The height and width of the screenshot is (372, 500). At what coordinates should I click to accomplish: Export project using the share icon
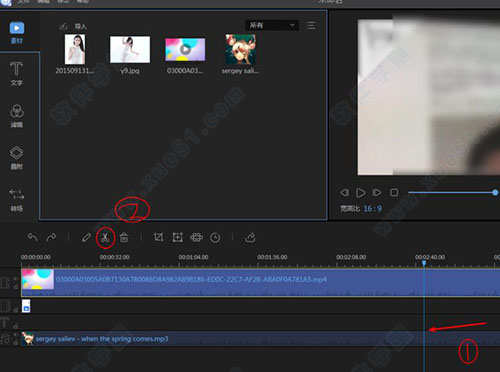pos(250,237)
